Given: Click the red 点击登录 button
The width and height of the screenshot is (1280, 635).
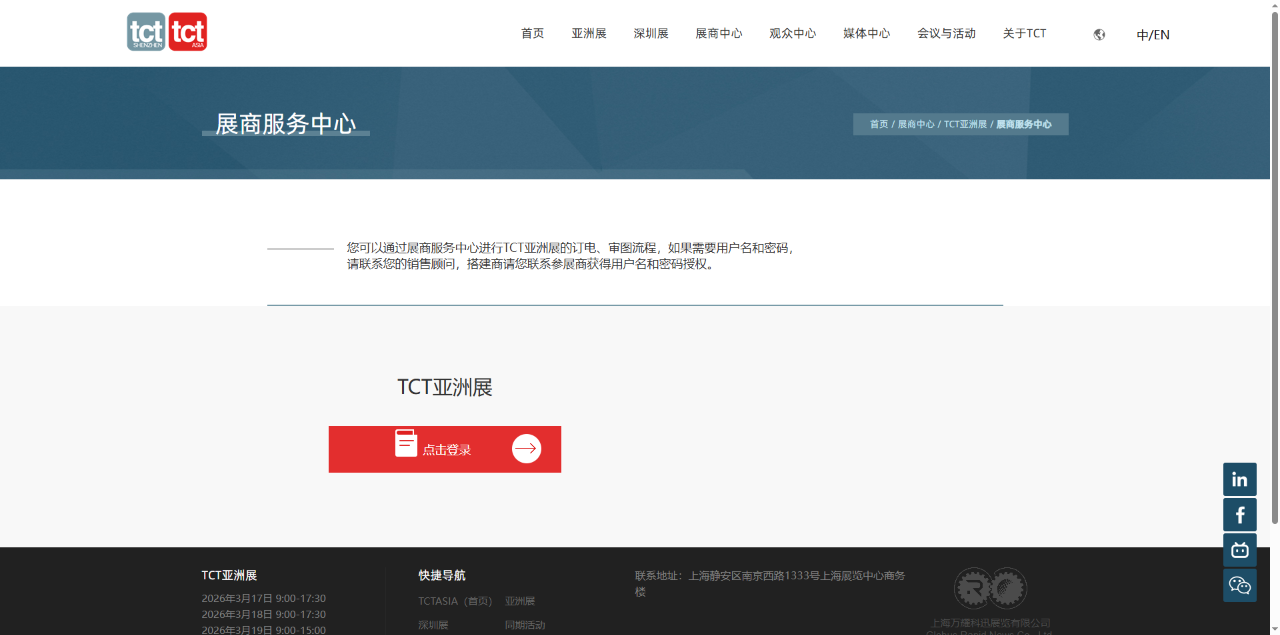Looking at the screenshot, I should (x=444, y=449).
